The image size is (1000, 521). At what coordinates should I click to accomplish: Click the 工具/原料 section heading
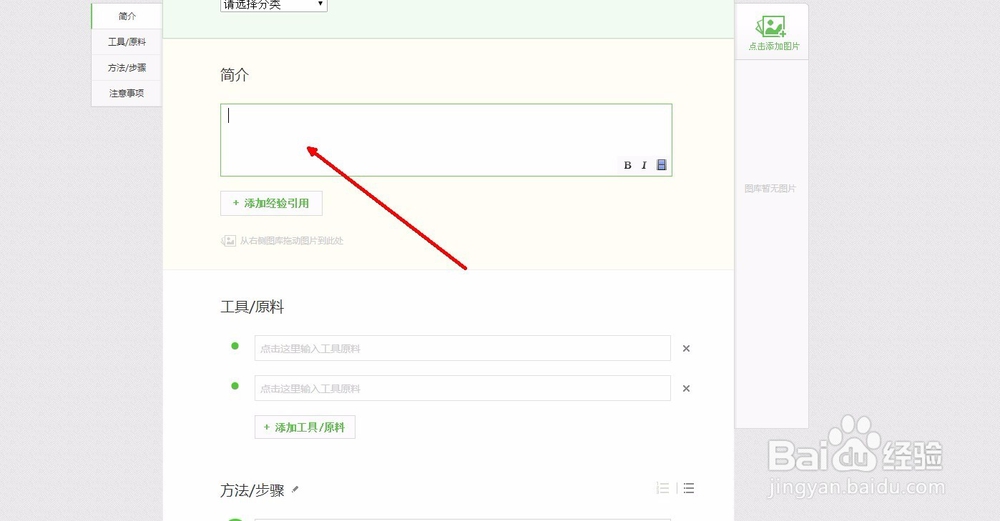(252, 307)
